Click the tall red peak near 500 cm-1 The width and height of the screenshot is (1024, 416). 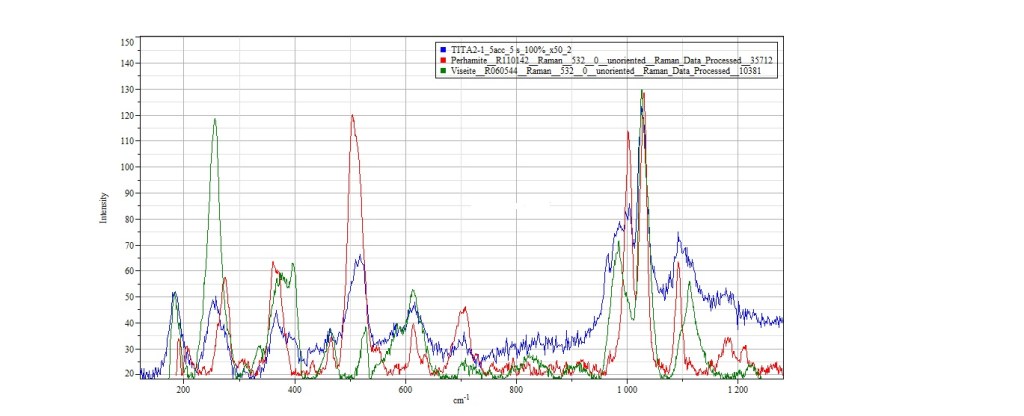click(x=352, y=117)
